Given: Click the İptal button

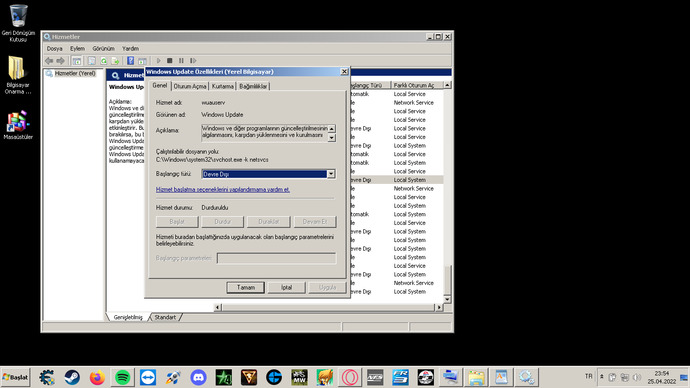Looking at the screenshot, I should click(286, 287).
